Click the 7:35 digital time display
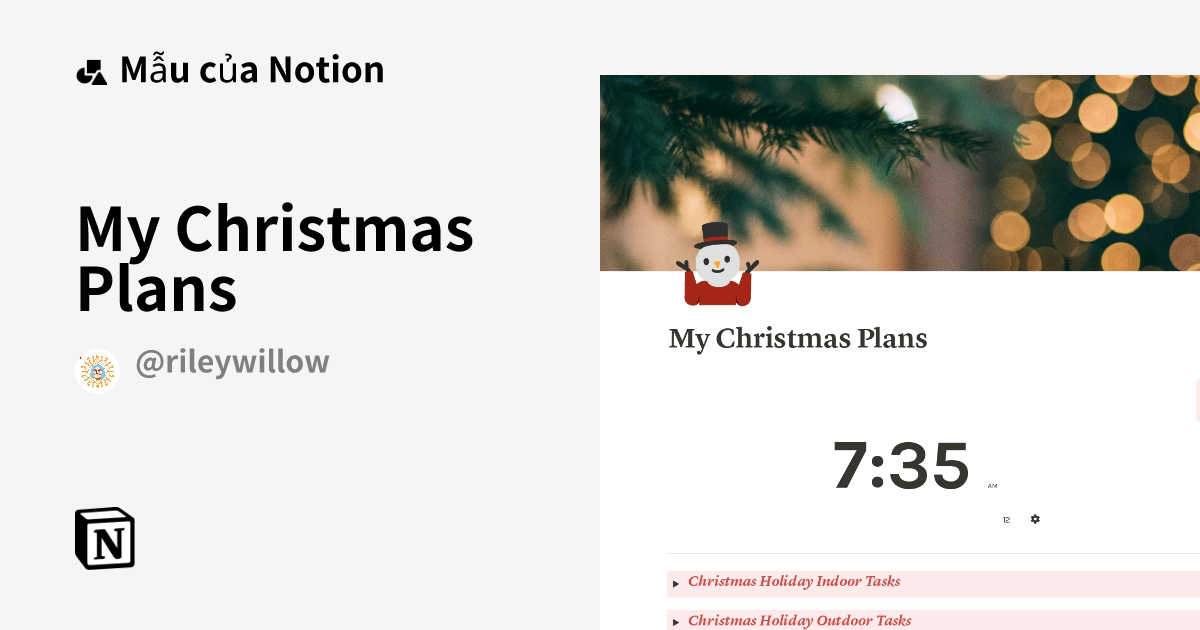This screenshot has width=1200, height=630. coord(900,464)
